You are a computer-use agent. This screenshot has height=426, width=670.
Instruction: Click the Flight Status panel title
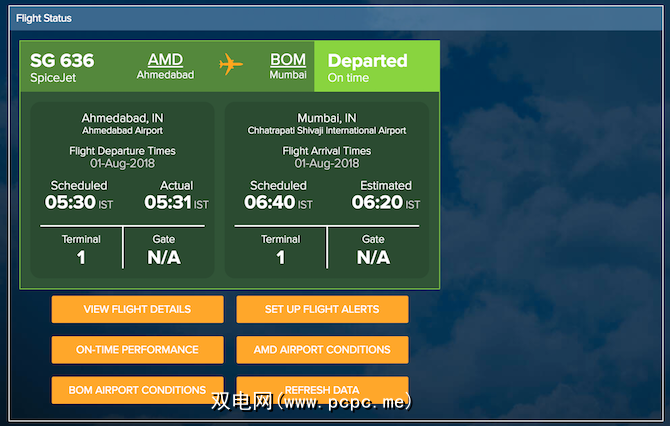[44, 18]
